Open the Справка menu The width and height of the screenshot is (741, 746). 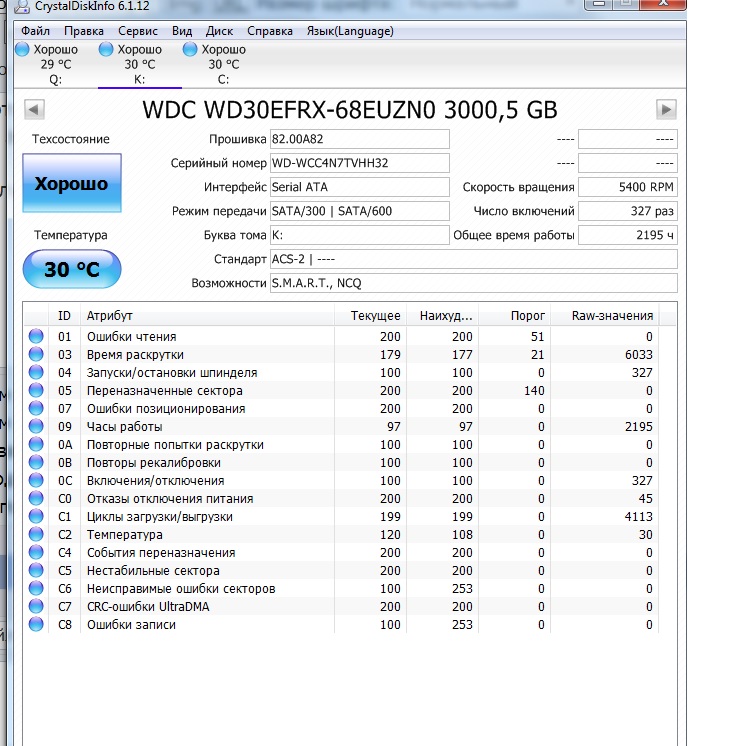coord(270,31)
